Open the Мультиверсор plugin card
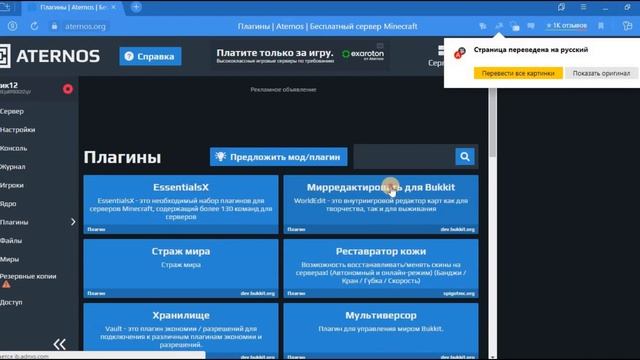Viewport: 640px width, 360px height. click(x=381, y=331)
